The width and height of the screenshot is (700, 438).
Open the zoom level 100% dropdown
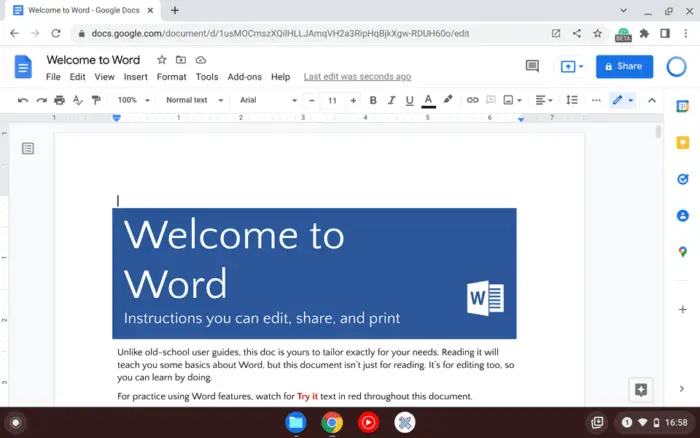click(x=133, y=100)
